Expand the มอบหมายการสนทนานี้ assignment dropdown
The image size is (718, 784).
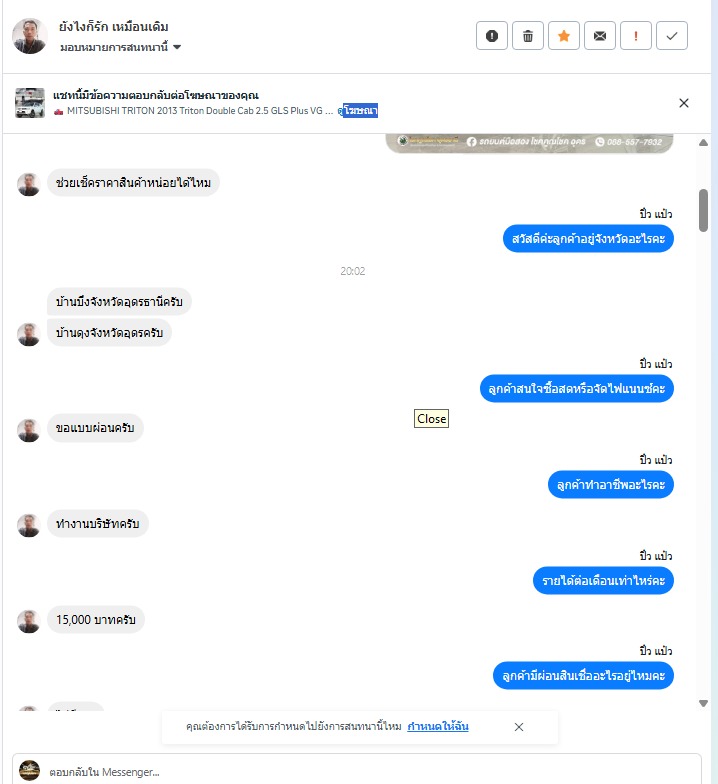[120, 47]
